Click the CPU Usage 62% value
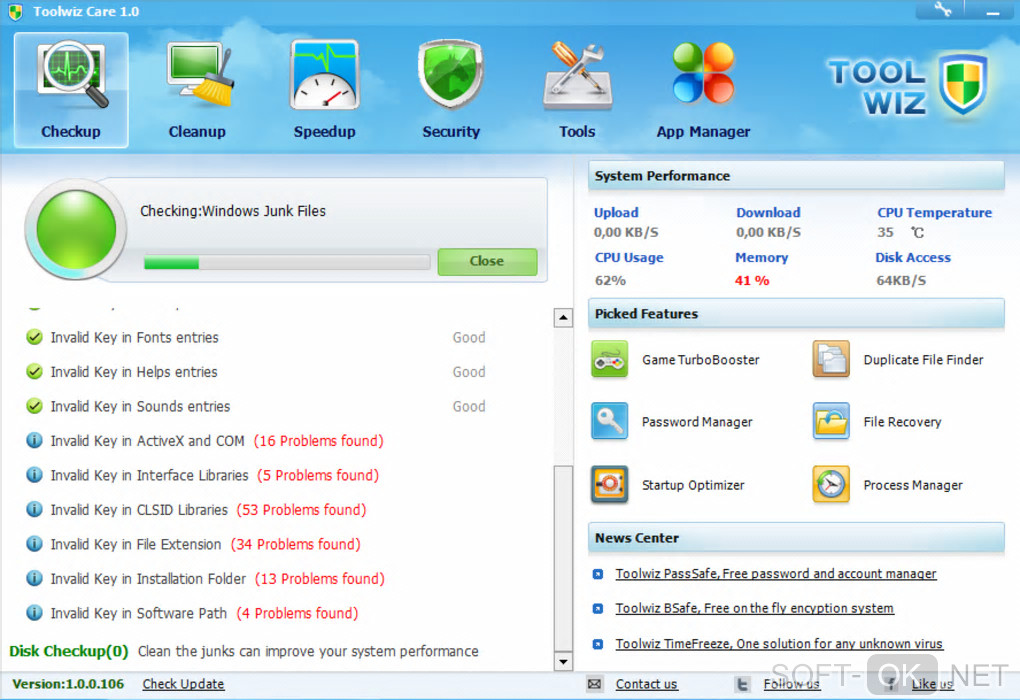The image size is (1020, 700). [x=610, y=280]
